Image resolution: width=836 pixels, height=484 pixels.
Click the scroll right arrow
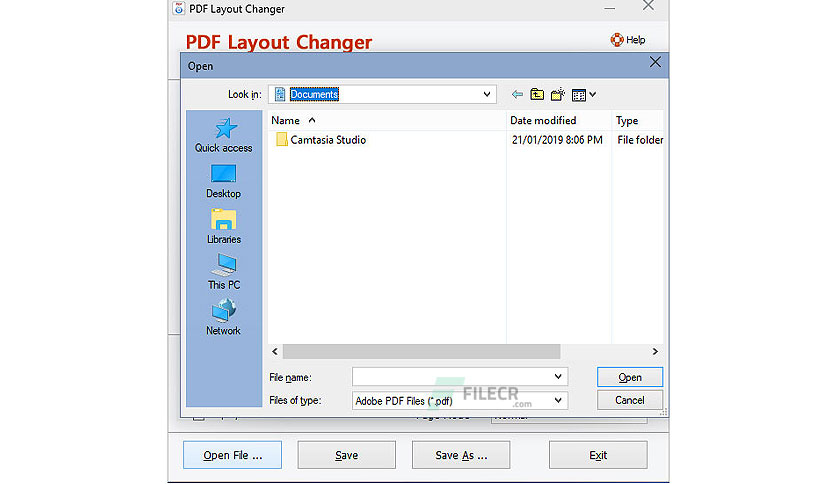[655, 352]
